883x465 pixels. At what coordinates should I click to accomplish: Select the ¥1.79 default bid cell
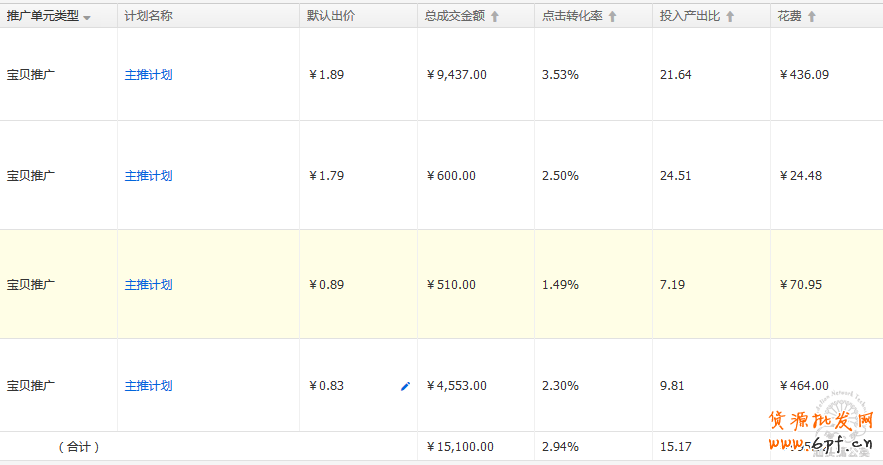click(326, 176)
